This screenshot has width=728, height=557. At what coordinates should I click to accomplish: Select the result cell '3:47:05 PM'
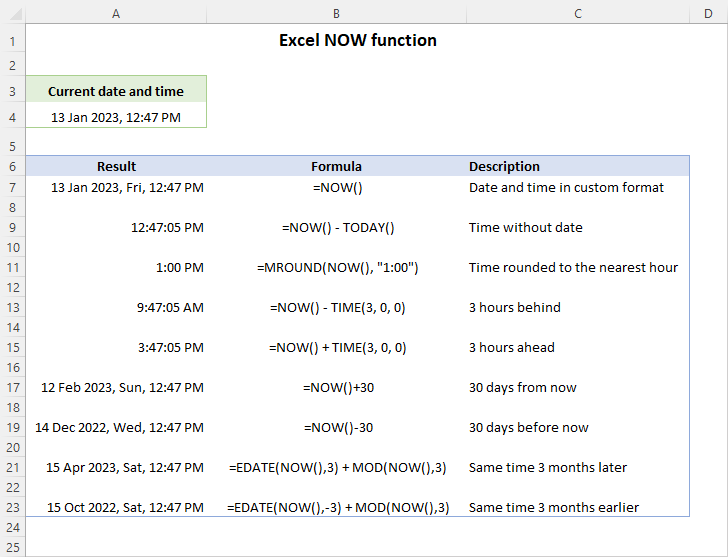coord(116,347)
